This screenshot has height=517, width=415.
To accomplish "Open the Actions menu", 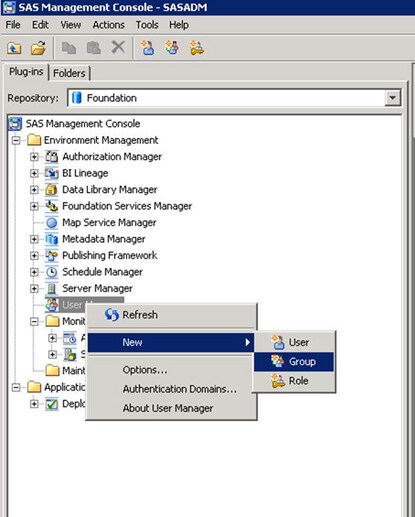I will click(x=109, y=25).
